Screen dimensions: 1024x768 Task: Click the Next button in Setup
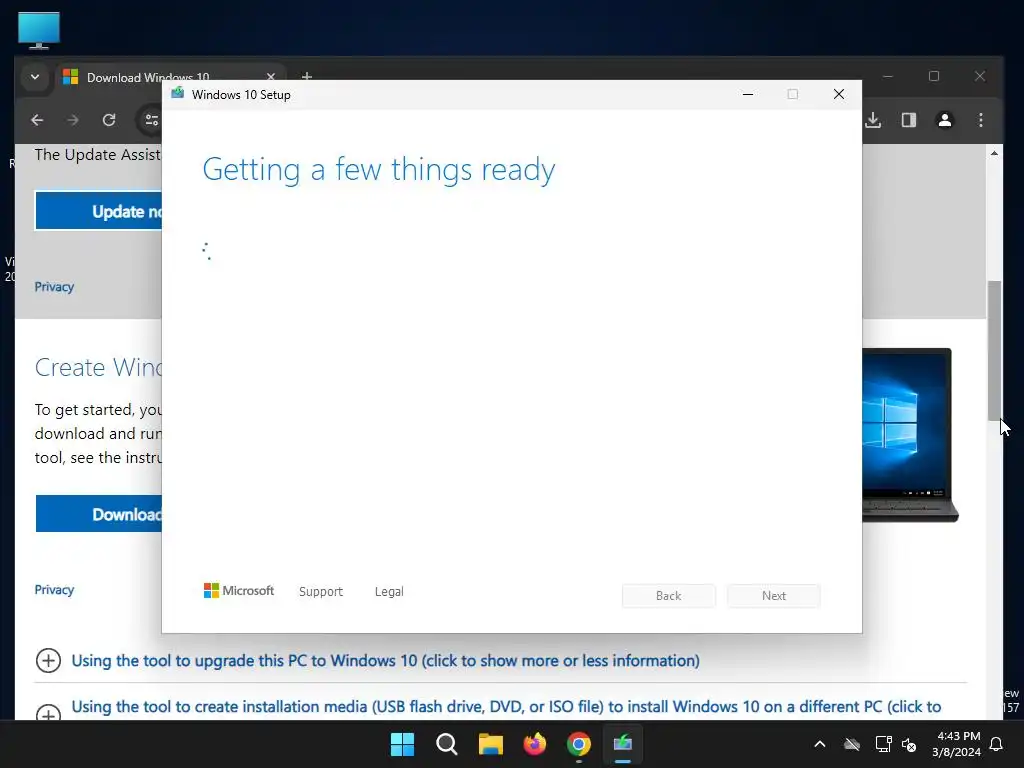pyautogui.click(x=774, y=596)
